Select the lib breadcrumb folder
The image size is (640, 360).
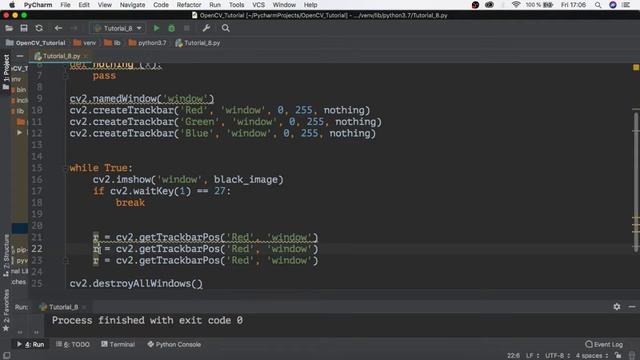click(x=112, y=43)
